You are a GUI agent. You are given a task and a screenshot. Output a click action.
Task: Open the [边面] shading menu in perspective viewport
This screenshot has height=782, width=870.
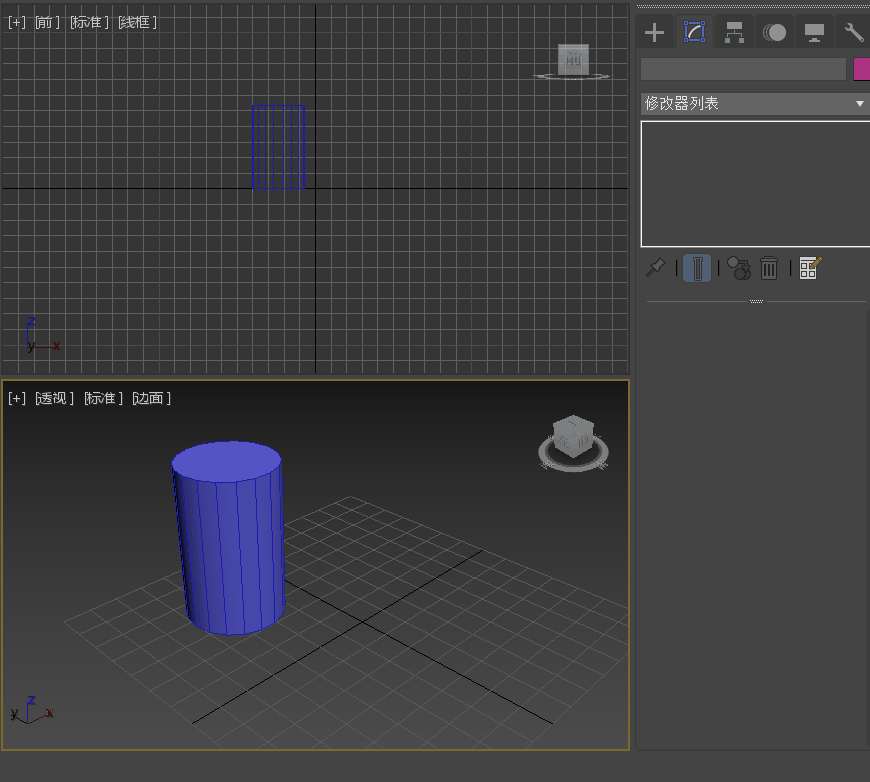[x=152, y=398]
